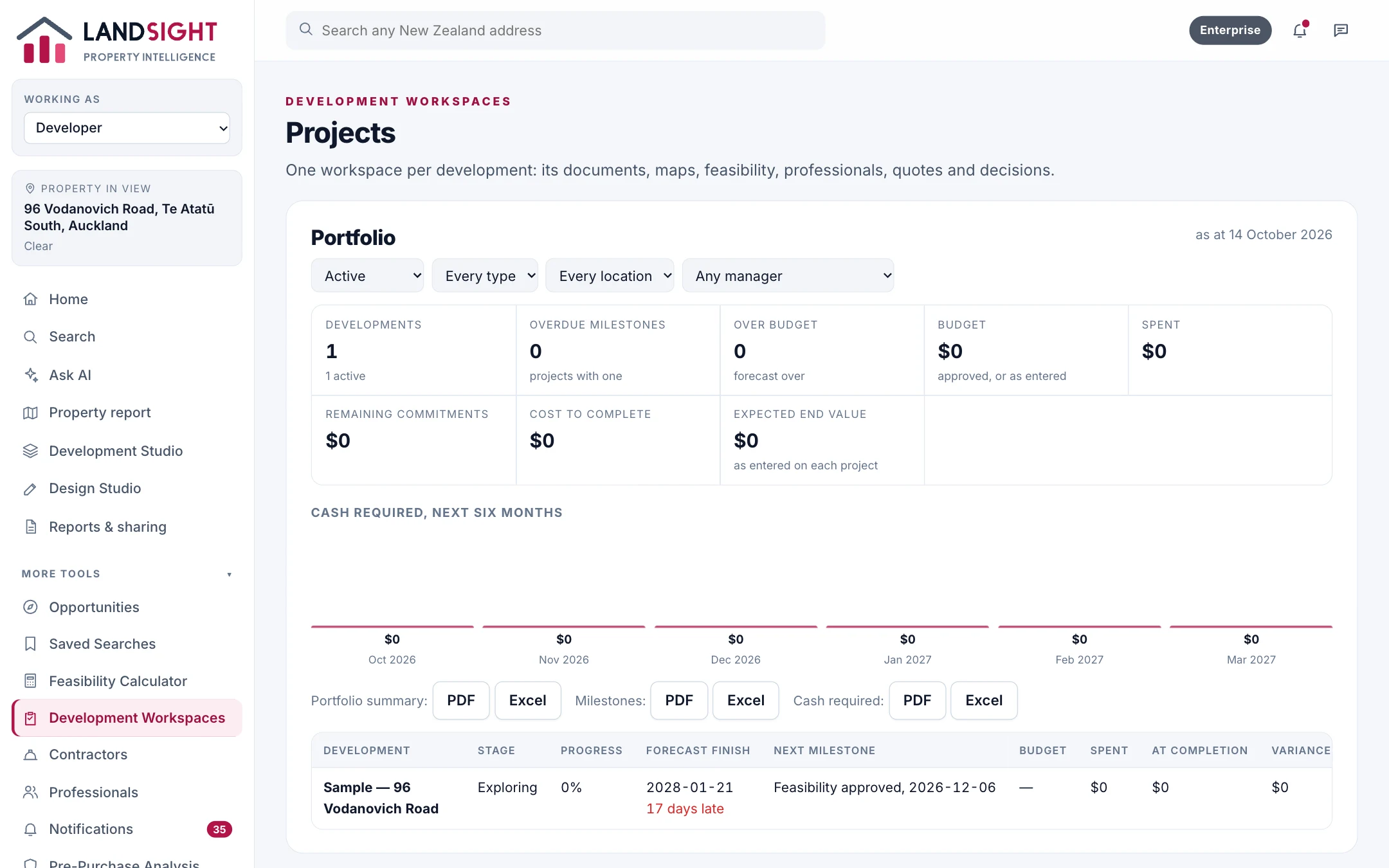Click the Notifications bell icon in sidebar
This screenshot has width=1389, height=868.
(30, 829)
